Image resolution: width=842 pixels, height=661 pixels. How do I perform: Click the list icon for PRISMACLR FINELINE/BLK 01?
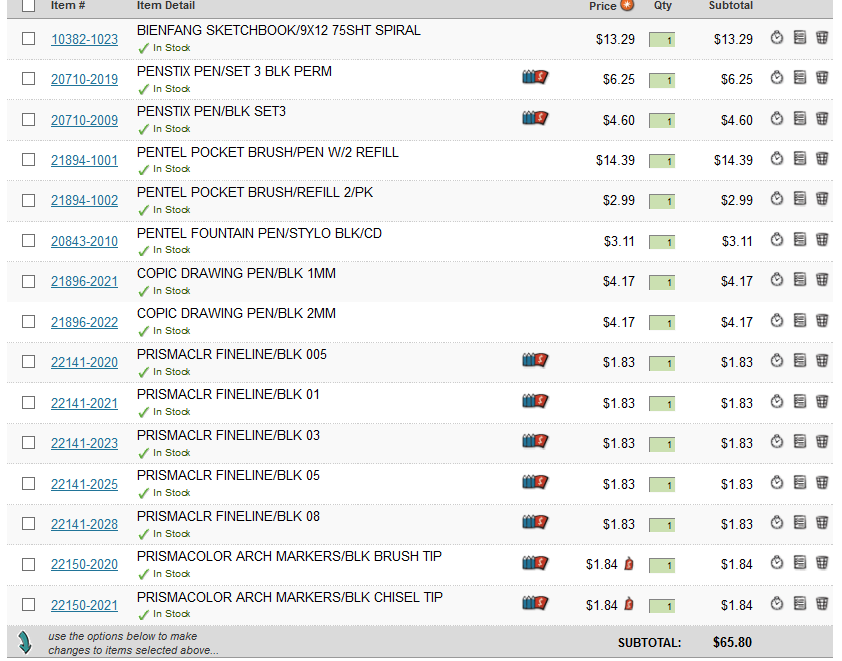[800, 402]
